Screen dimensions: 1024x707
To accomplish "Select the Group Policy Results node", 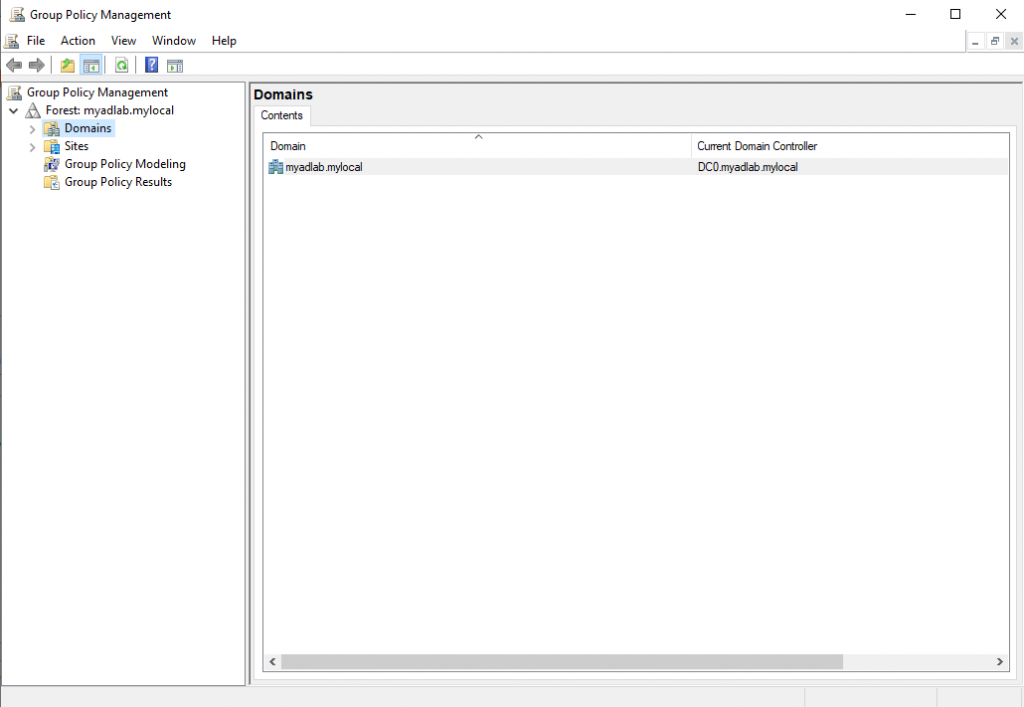I will (117, 182).
